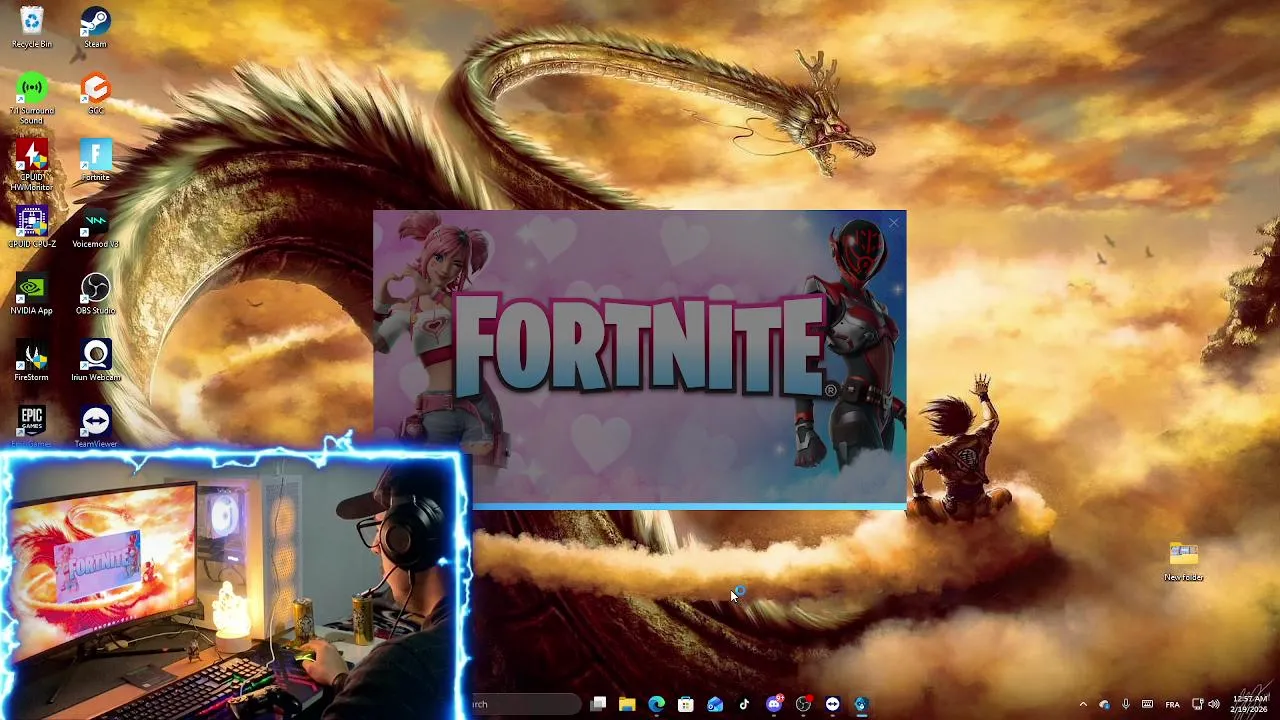Select the Fortnite desktop shortcut
Viewport: 1280px width, 720px height.
tap(95, 160)
